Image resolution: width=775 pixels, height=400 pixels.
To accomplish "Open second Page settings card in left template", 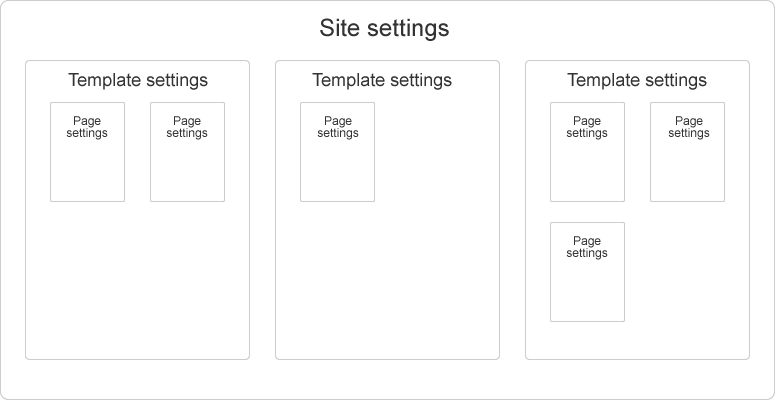I will coord(187,165).
